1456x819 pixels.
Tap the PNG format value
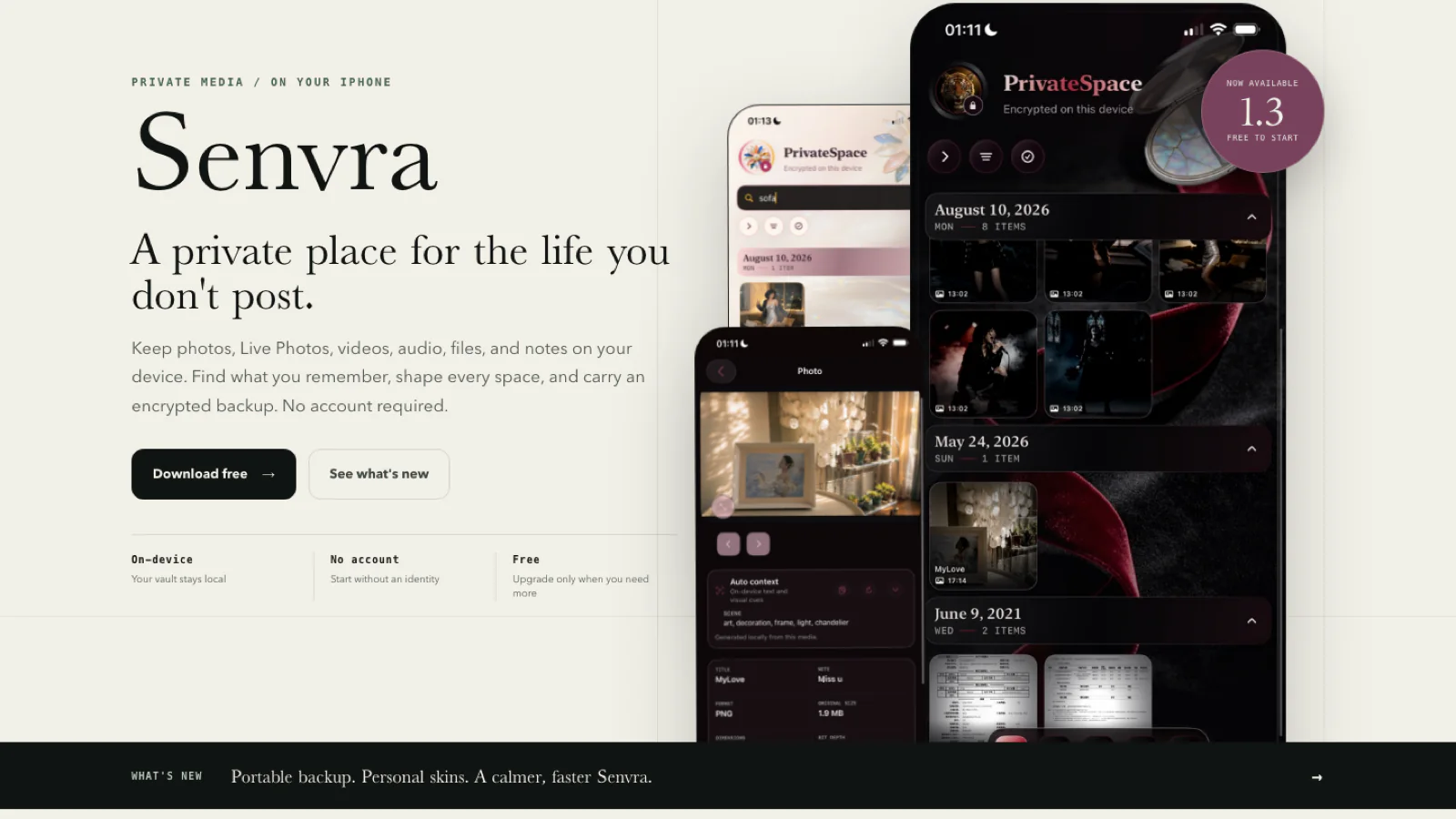point(724,713)
